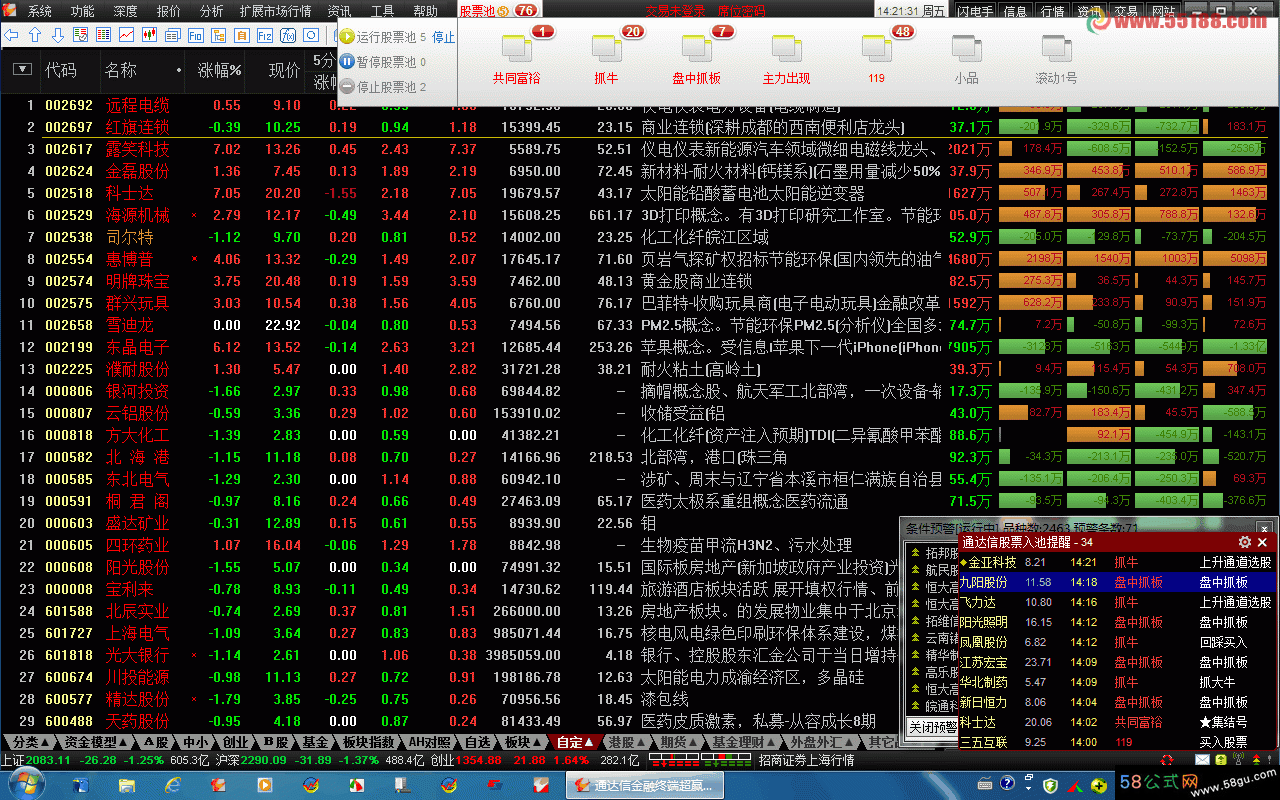The image size is (1280, 800).
Task: Open the 主力出现 stock pool
Action: point(786,59)
